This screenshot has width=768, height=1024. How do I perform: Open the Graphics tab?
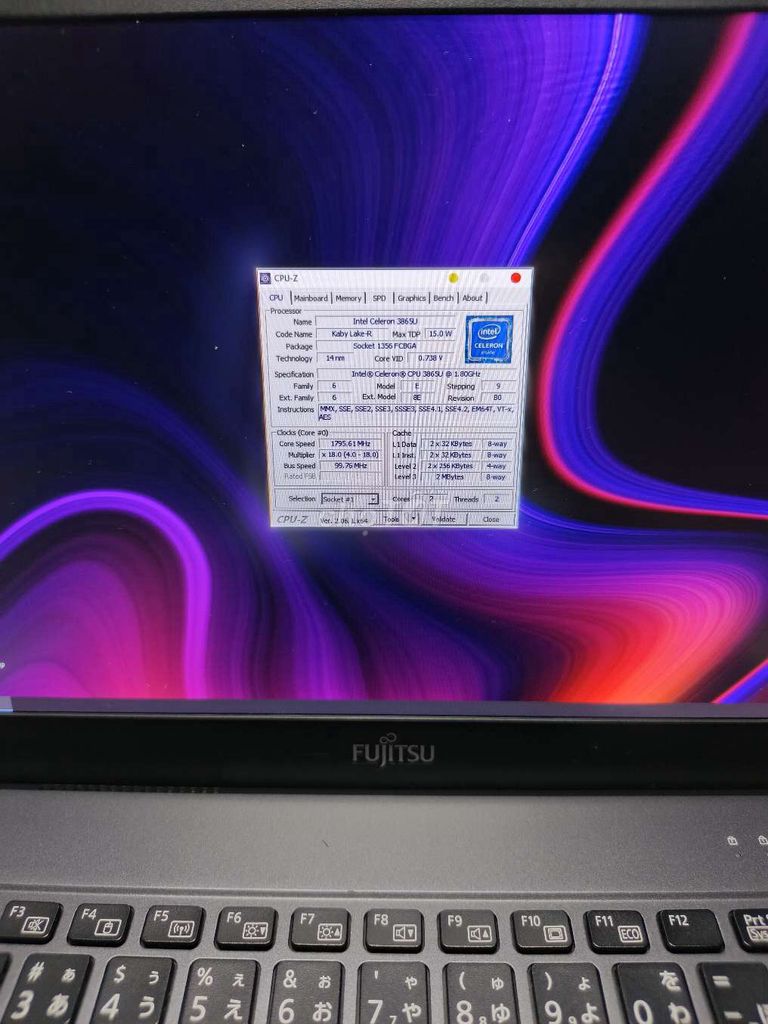point(411,298)
